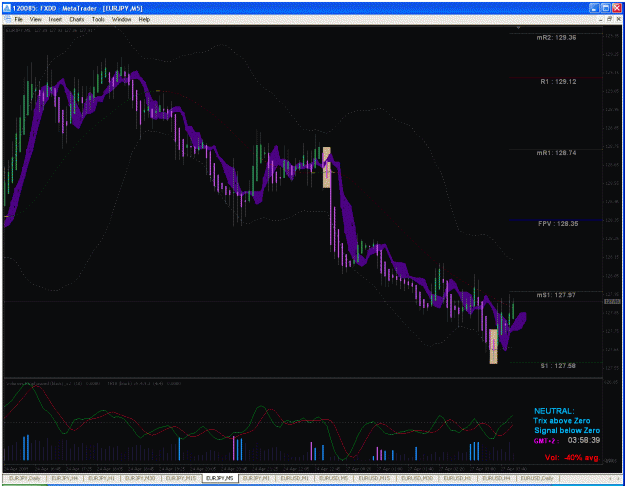Click the Signal below Zero text
Image resolution: width=625 pixels, height=486 pixels.
tap(567, 430)
